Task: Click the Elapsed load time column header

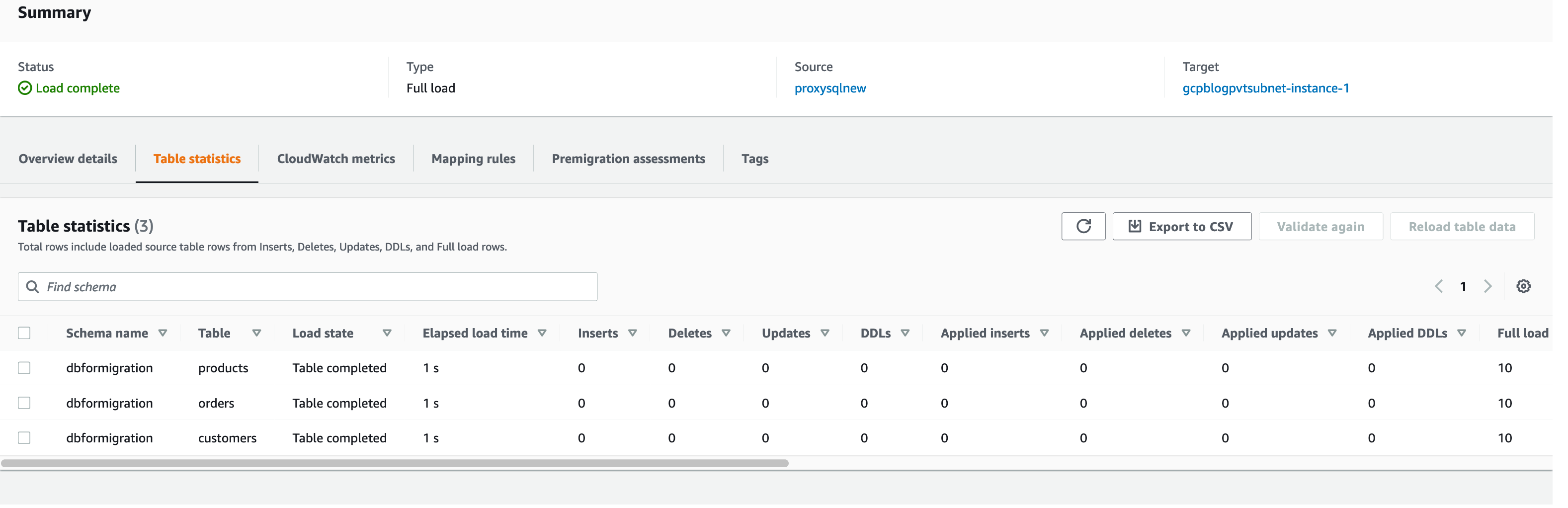Action: 480,336
